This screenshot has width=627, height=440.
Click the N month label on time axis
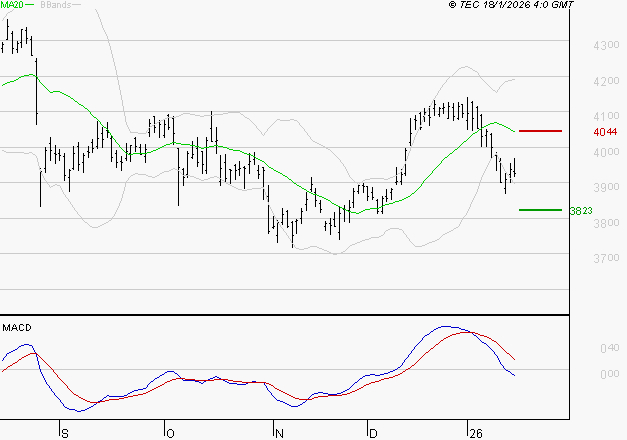click(279, 434)
